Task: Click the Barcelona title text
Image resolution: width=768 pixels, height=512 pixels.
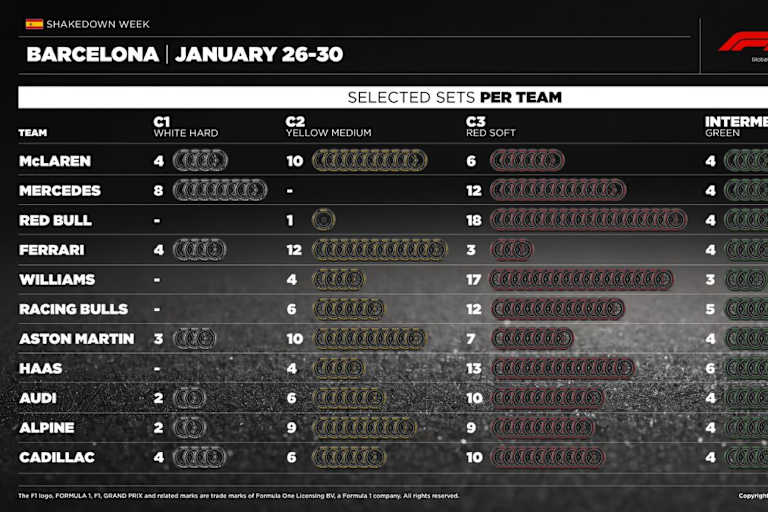Action: click(x=92, y=54)
